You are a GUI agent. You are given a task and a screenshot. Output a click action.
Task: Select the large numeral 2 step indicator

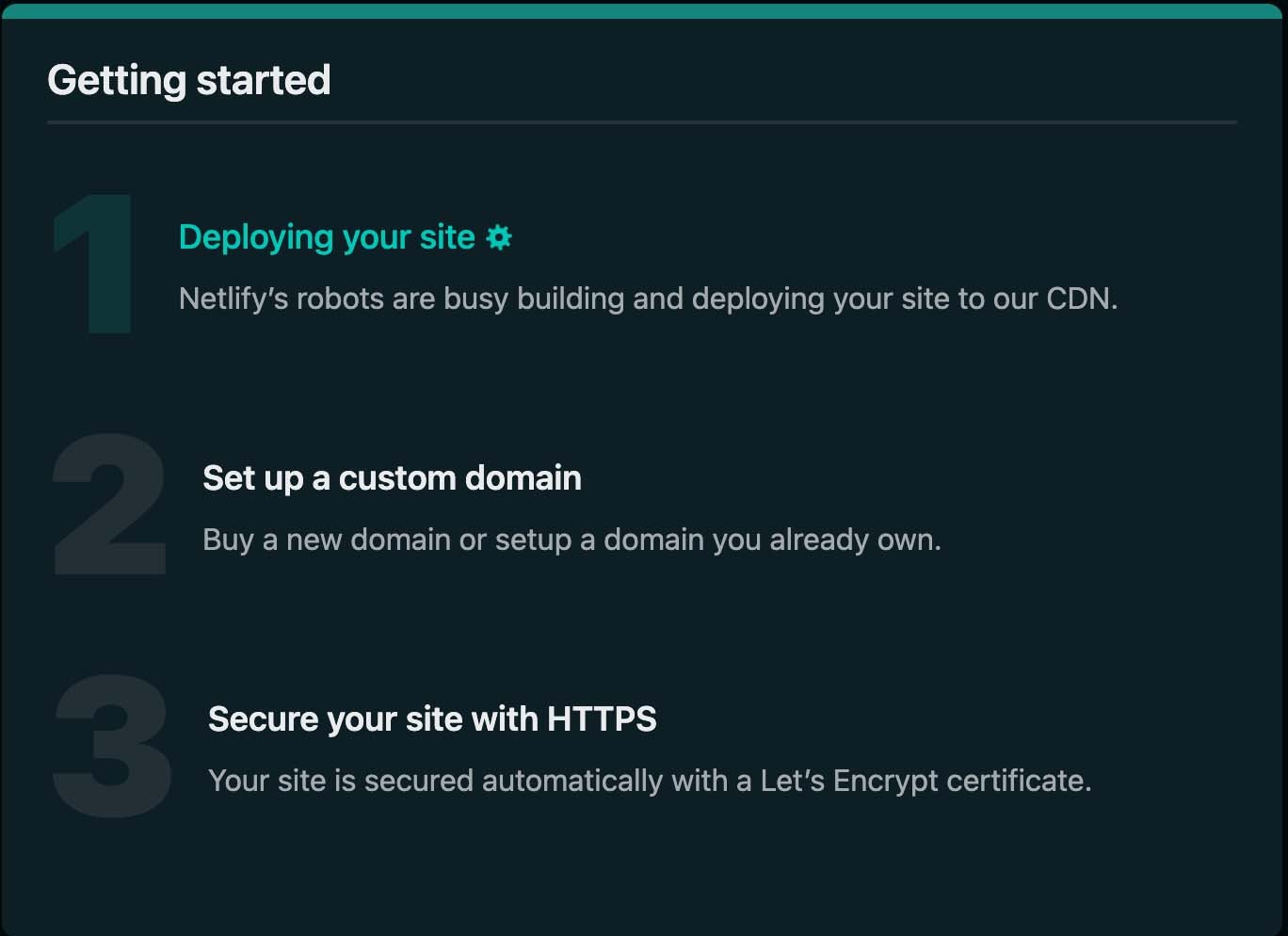tap(108, 504)
